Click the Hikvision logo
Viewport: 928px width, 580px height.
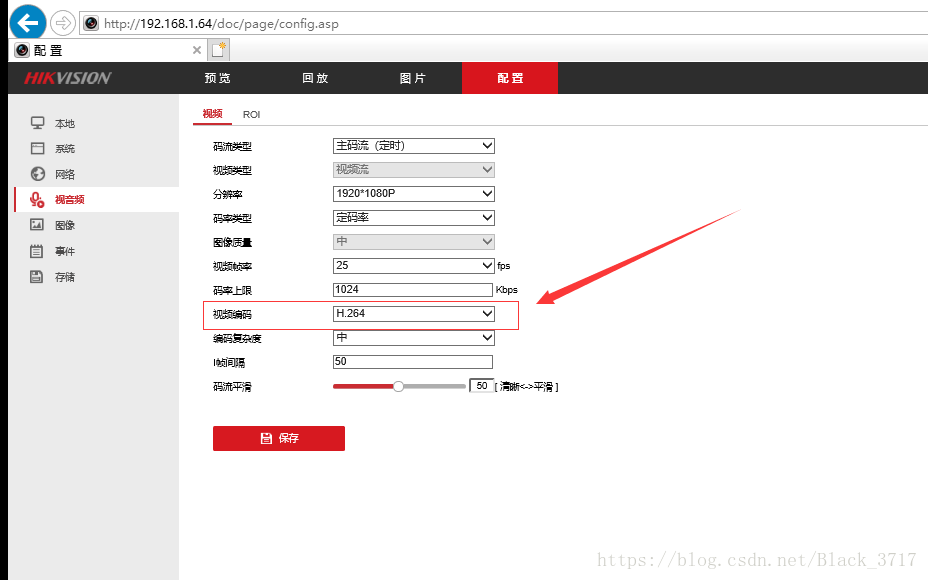(67, 78)
